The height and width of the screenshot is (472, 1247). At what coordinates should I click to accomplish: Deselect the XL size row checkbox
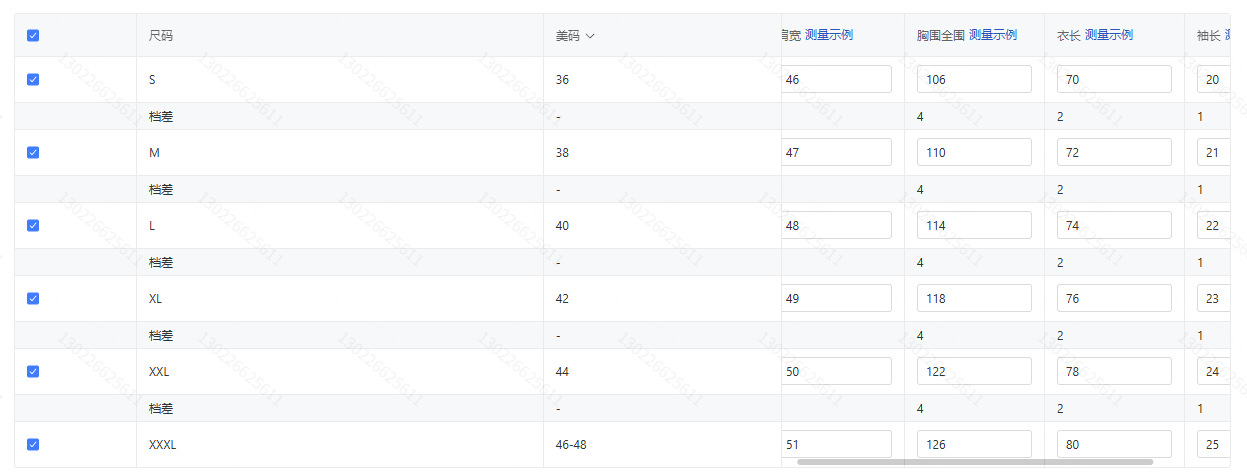coord(33,299)
